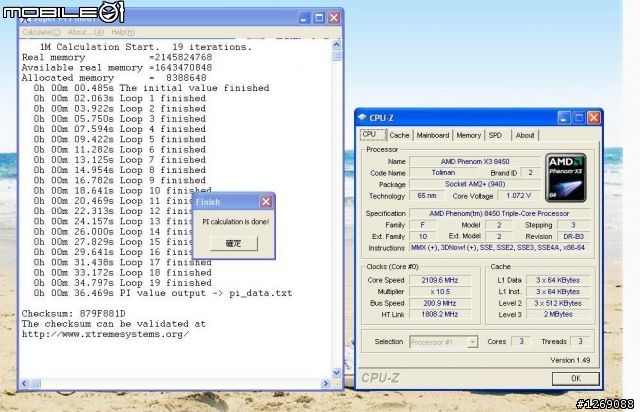Click the 'http://www.xtremesystems.org/' text
Image resolution: width=640 pixels, height=412 pixels.
coord(105,334)
